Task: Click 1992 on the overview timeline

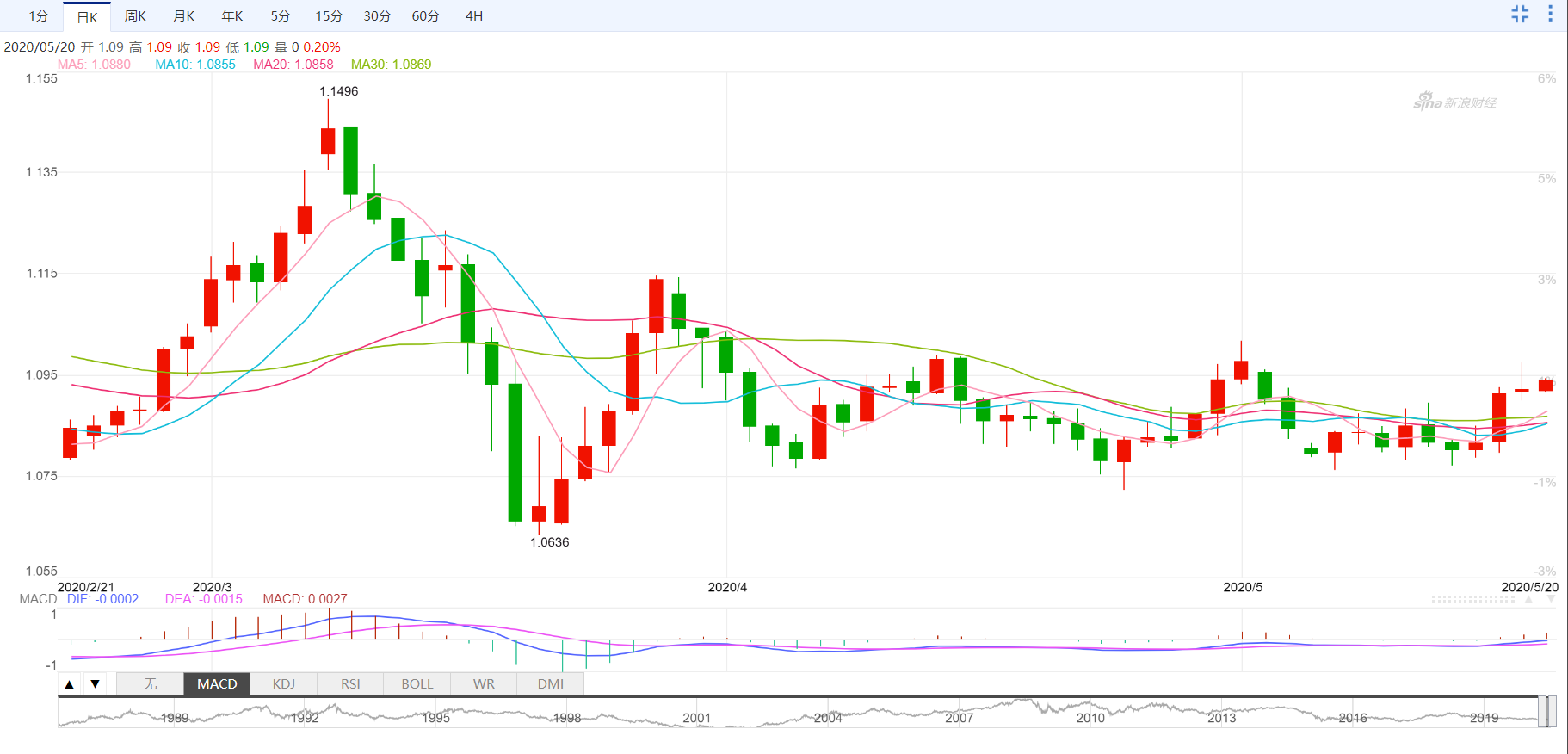Action: click(305, 718)
